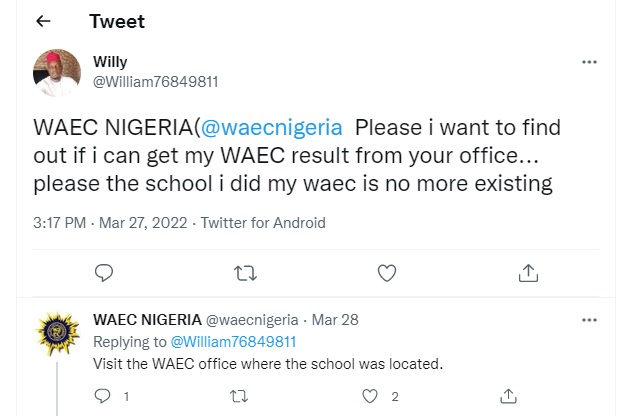Open the Twitter for Android source link
Viewport: 621px width, 416px height.
(x=263, y=222)
